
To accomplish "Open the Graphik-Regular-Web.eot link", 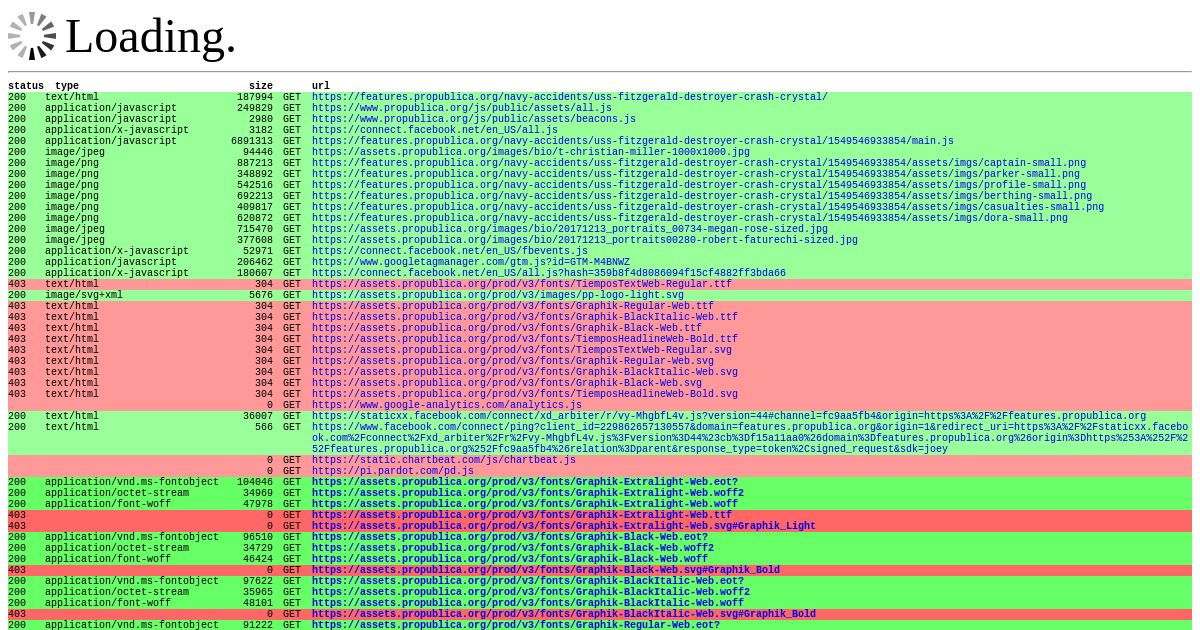I will (516, 625).
